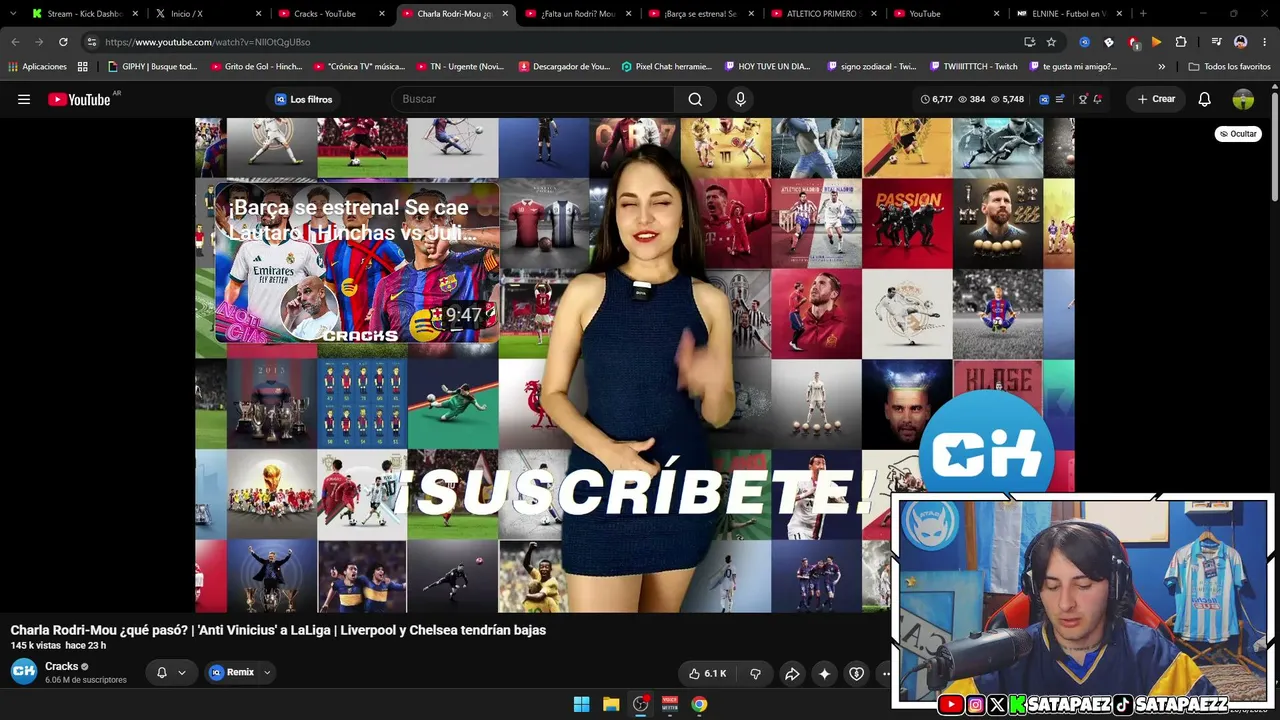The width and height of the screenshot is (1280, 720).
Task: Click the magnifier search button
Action: 695,99
